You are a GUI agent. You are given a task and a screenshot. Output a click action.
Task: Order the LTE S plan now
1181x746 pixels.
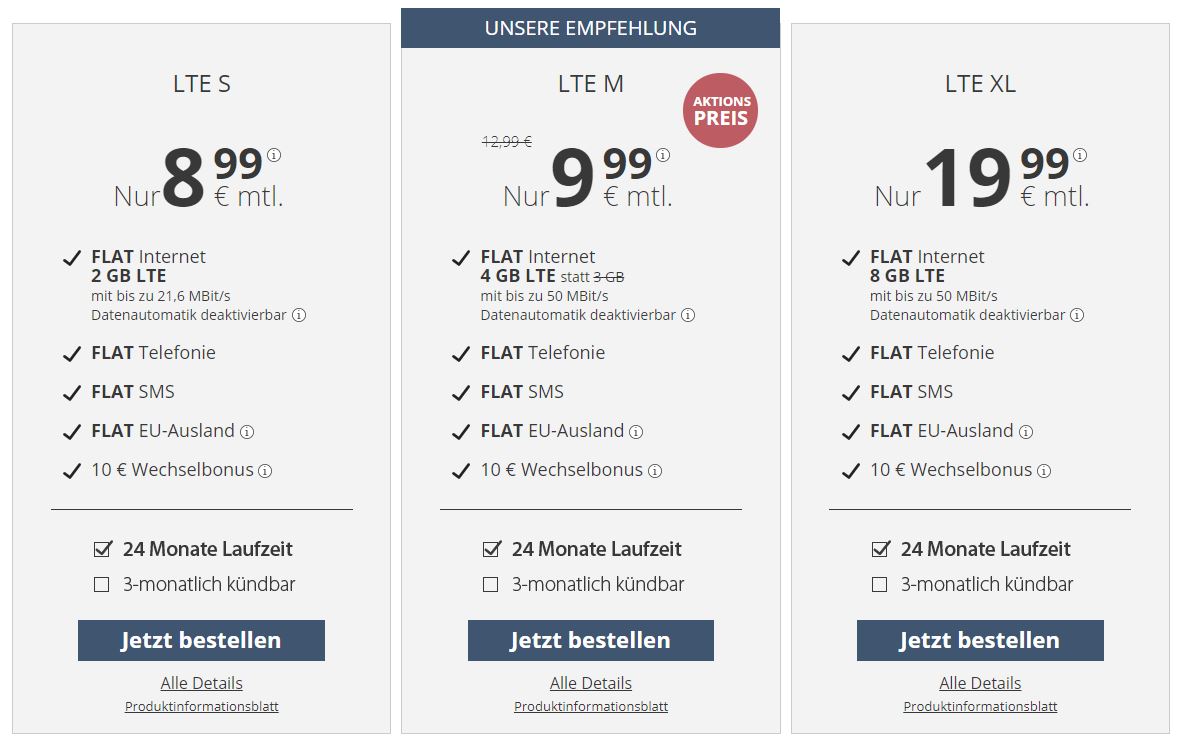[201, 641]
